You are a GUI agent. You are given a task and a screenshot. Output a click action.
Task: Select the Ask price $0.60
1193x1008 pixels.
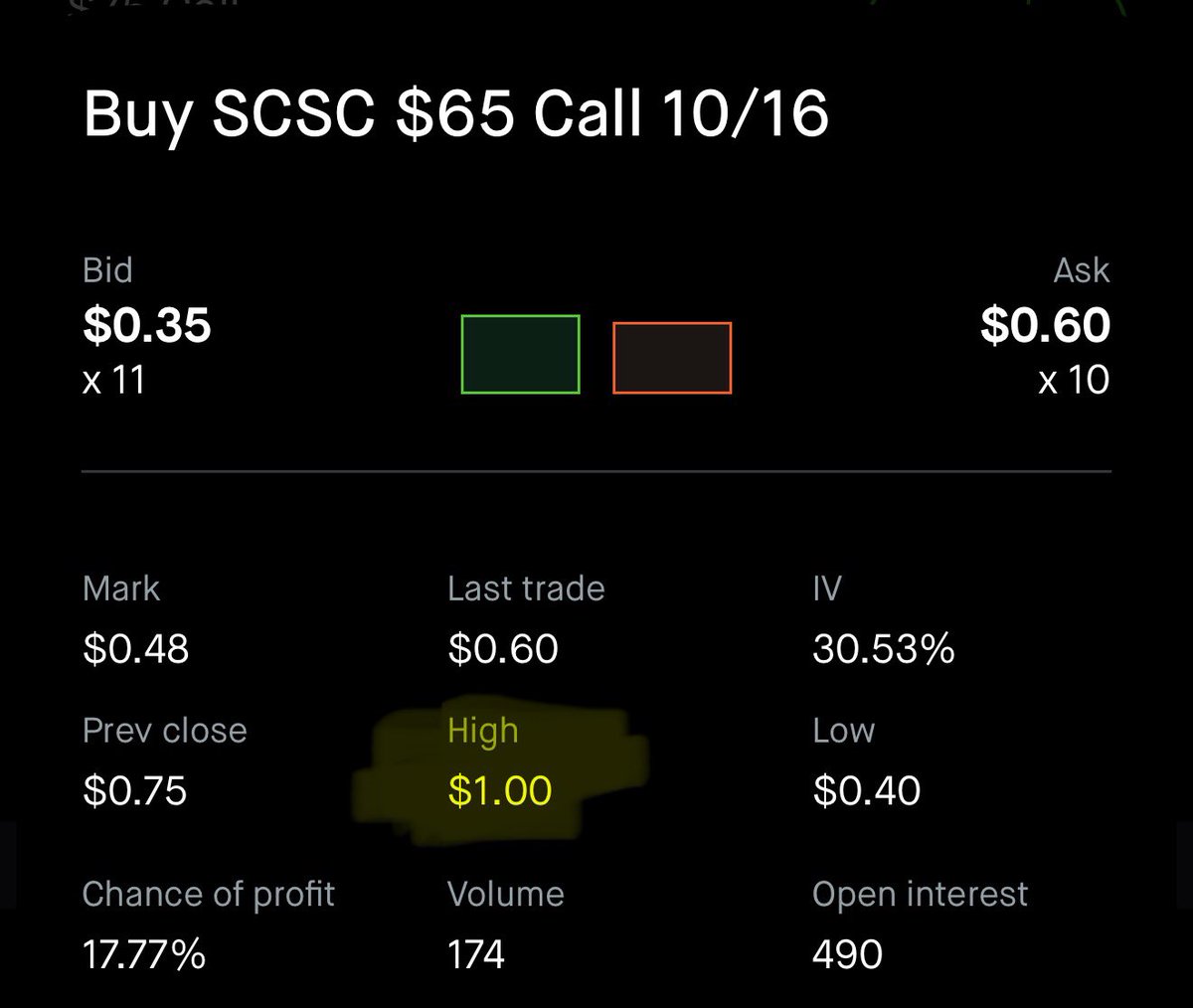[x=1045, y=325]
